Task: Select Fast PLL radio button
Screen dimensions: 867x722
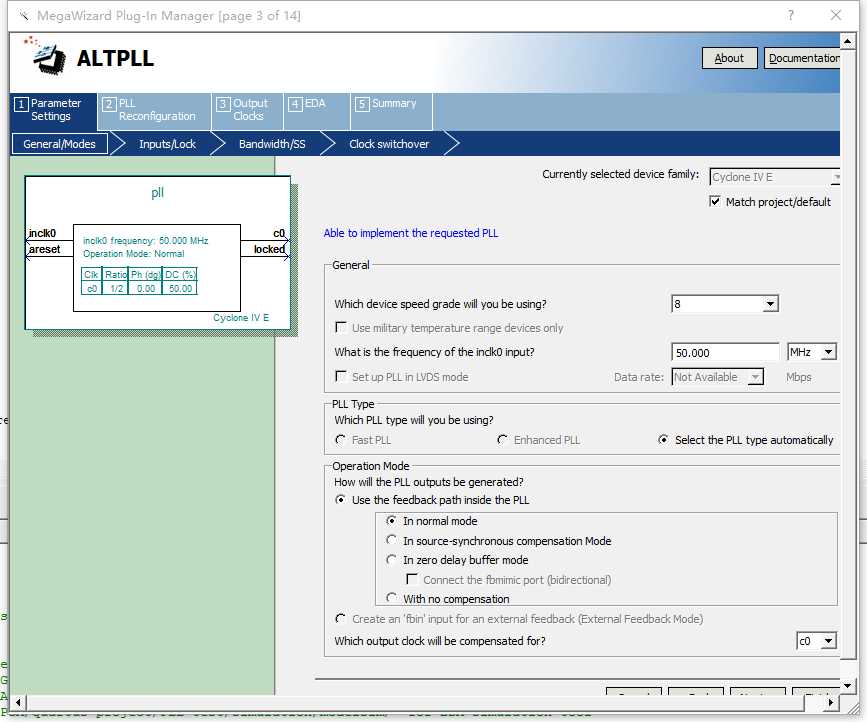Action: coord(341,440)
